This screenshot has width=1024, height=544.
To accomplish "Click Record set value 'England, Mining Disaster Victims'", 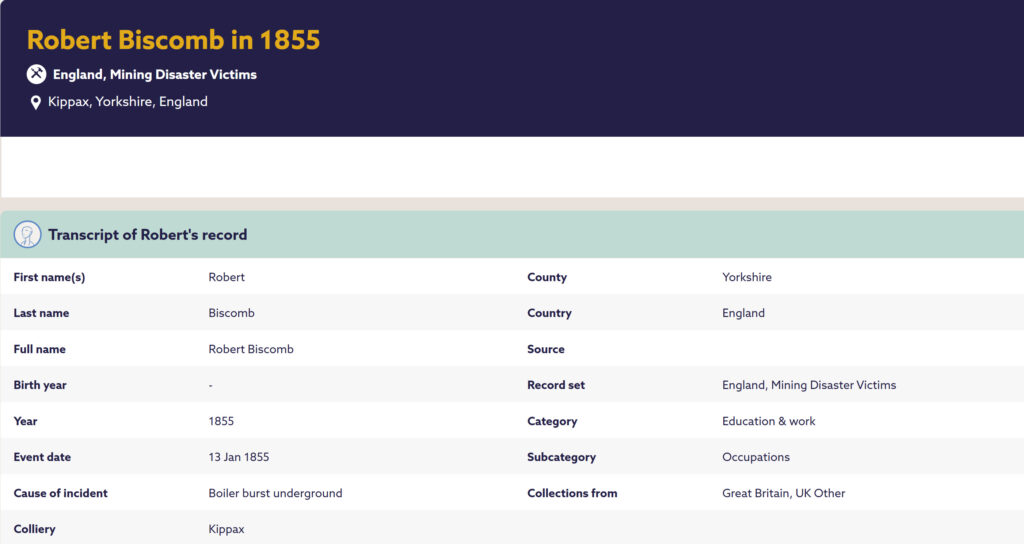I will (x=809, y=385).
